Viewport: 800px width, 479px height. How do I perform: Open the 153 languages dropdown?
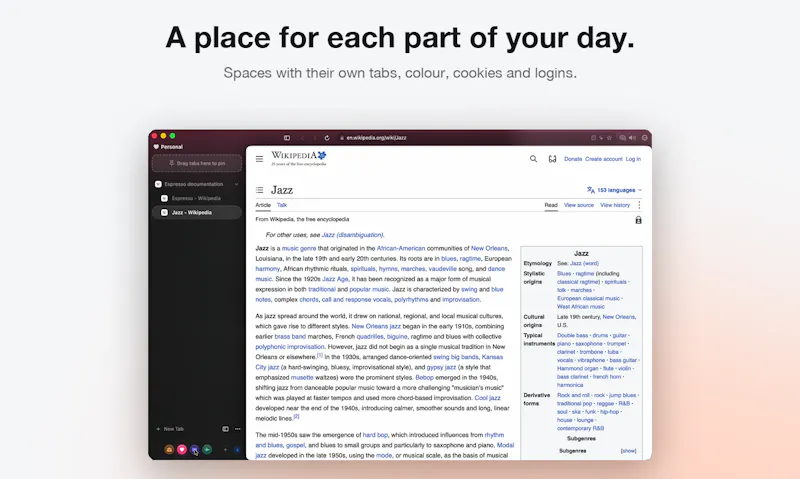pos(614,190)
